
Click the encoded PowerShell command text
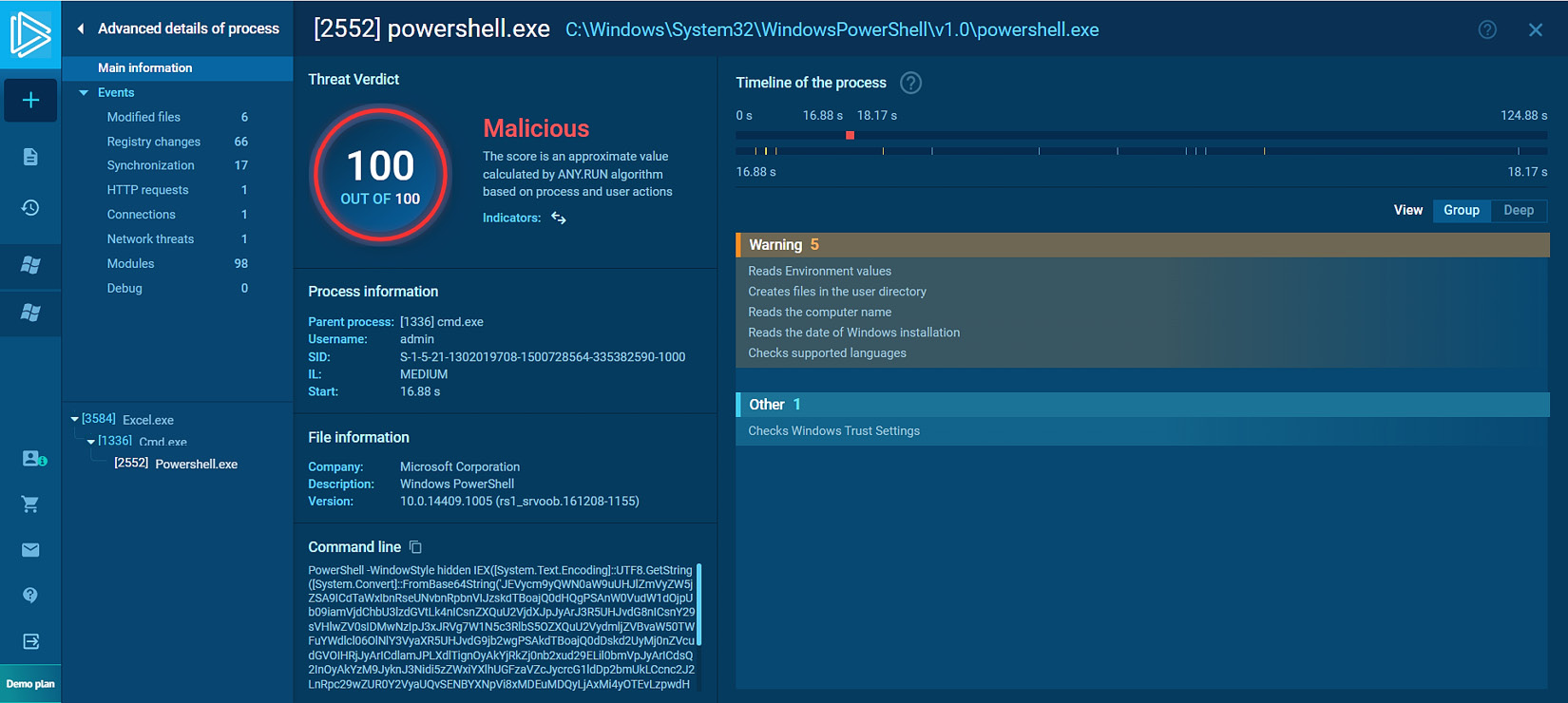(x=501, y=627)
